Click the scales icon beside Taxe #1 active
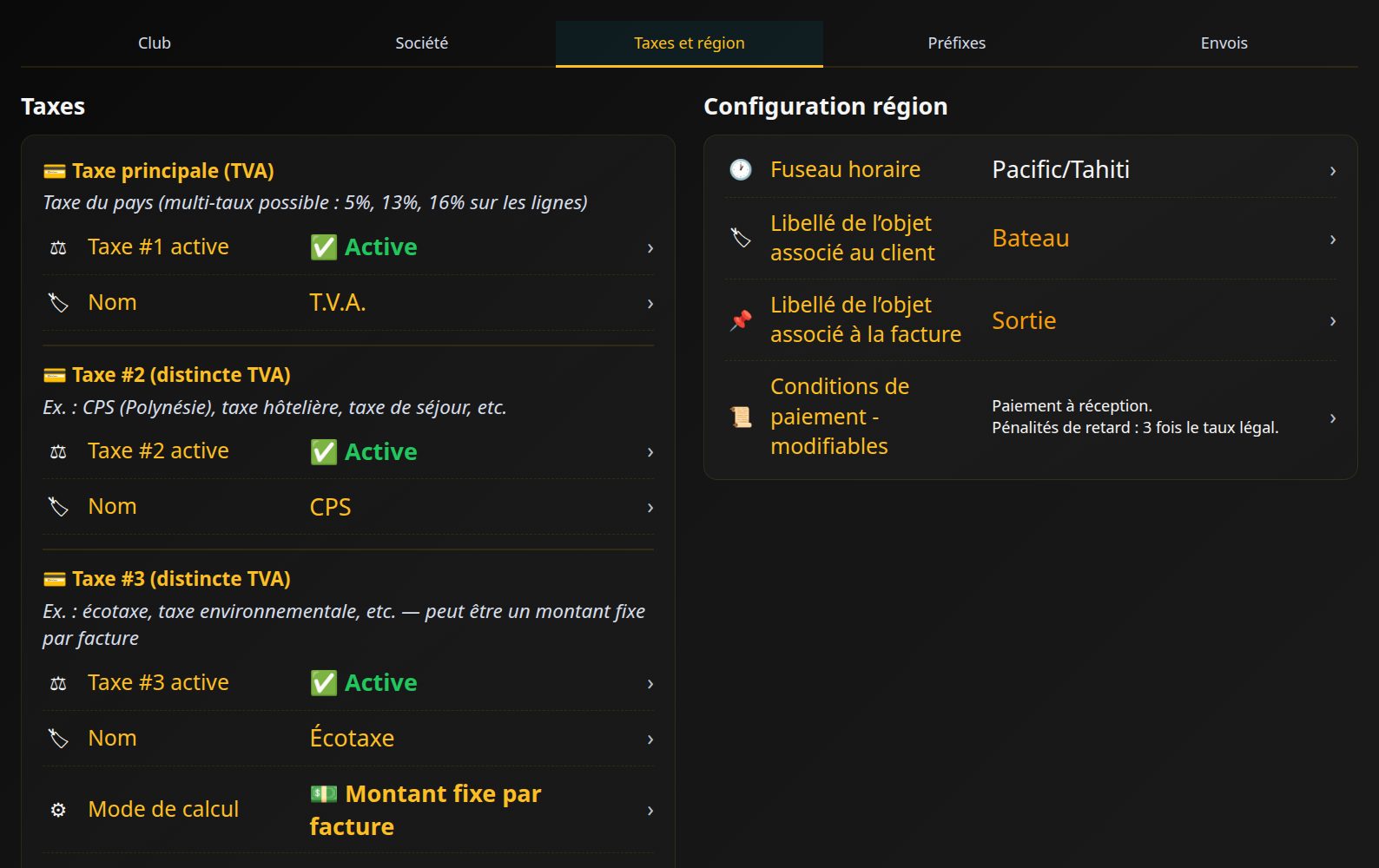Viewport: 1379px width, 868px height. point(58,248)
